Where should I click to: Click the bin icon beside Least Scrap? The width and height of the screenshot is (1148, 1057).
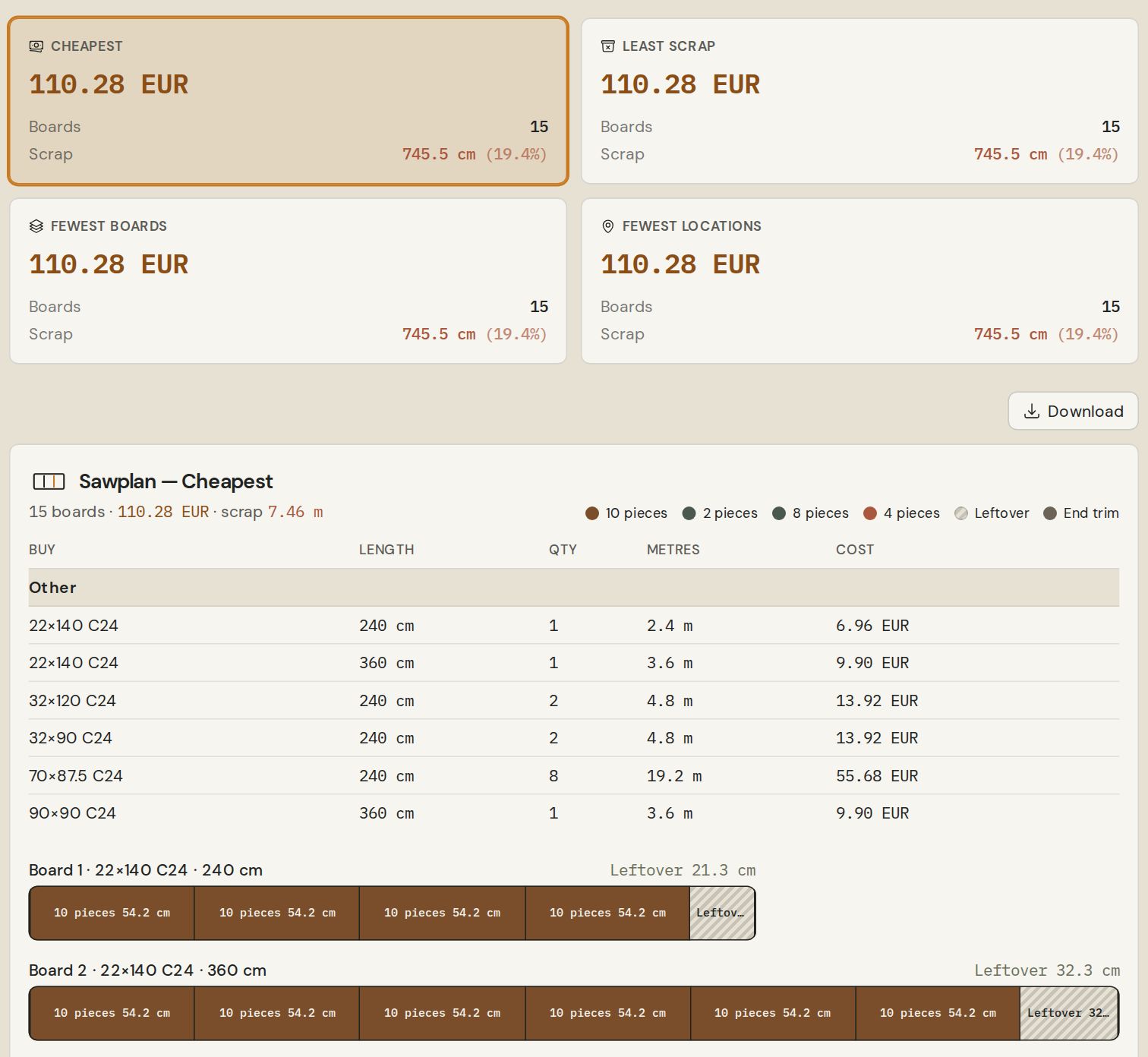point(607,46)
